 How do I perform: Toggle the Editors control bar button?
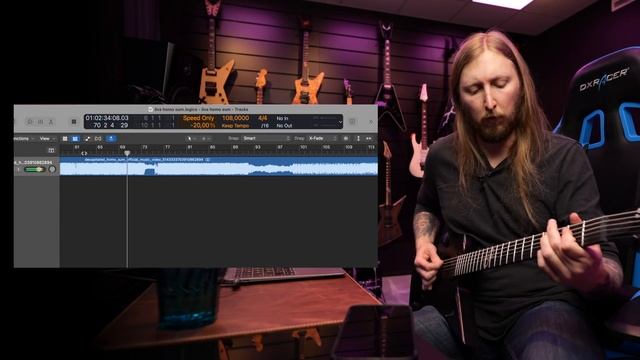tap(51, 122)
